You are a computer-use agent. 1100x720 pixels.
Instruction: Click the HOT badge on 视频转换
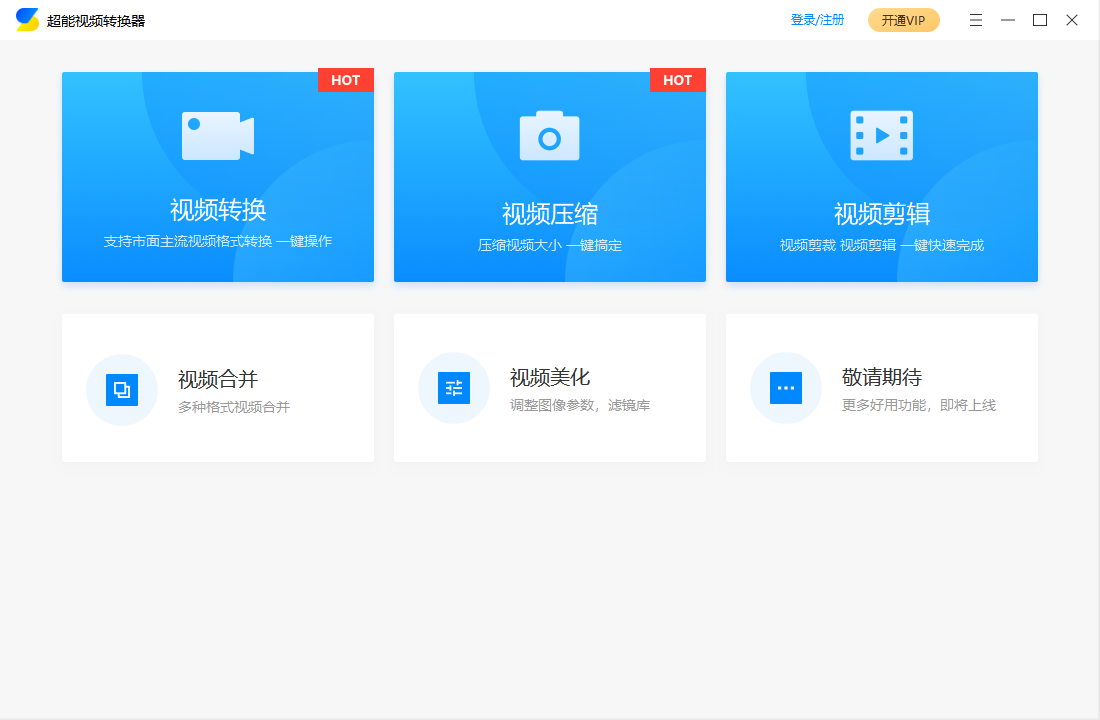[345, 80]
